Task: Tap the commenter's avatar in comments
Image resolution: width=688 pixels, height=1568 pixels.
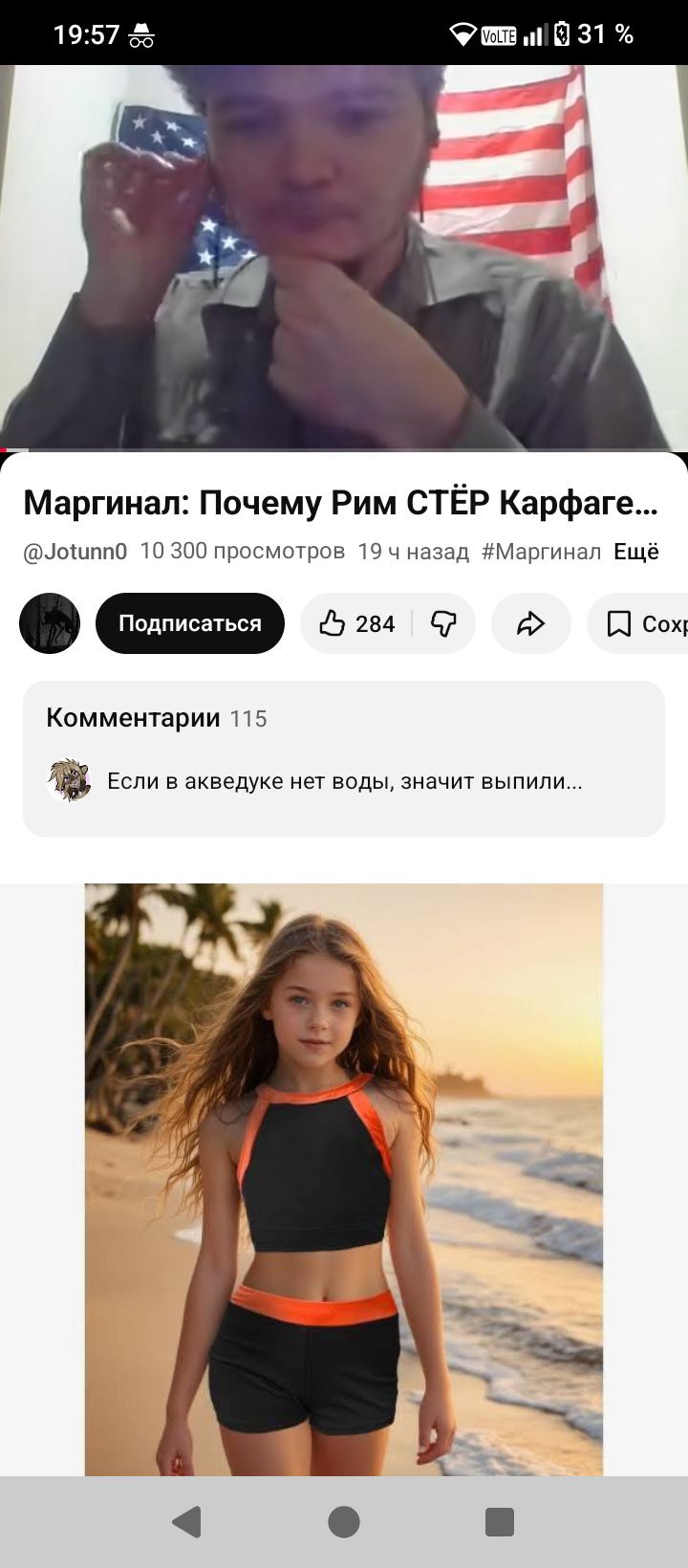Action: [69, 781]
